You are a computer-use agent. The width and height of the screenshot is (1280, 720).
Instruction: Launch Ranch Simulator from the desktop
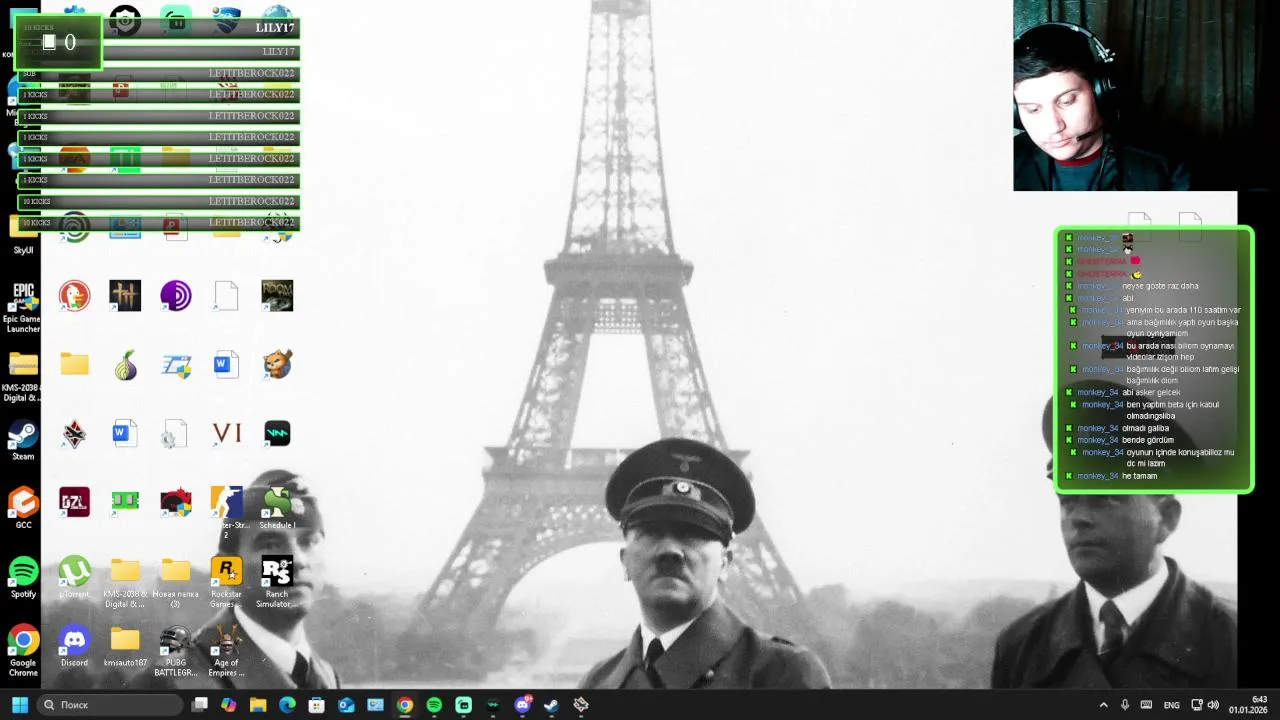tap(277, 582)
